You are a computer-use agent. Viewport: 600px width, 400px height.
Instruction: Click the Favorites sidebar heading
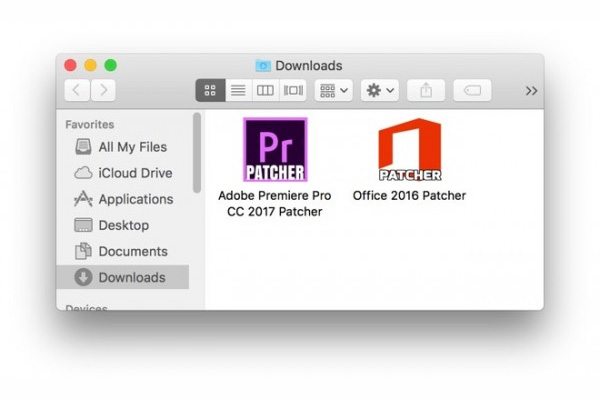tap(90, 125)
